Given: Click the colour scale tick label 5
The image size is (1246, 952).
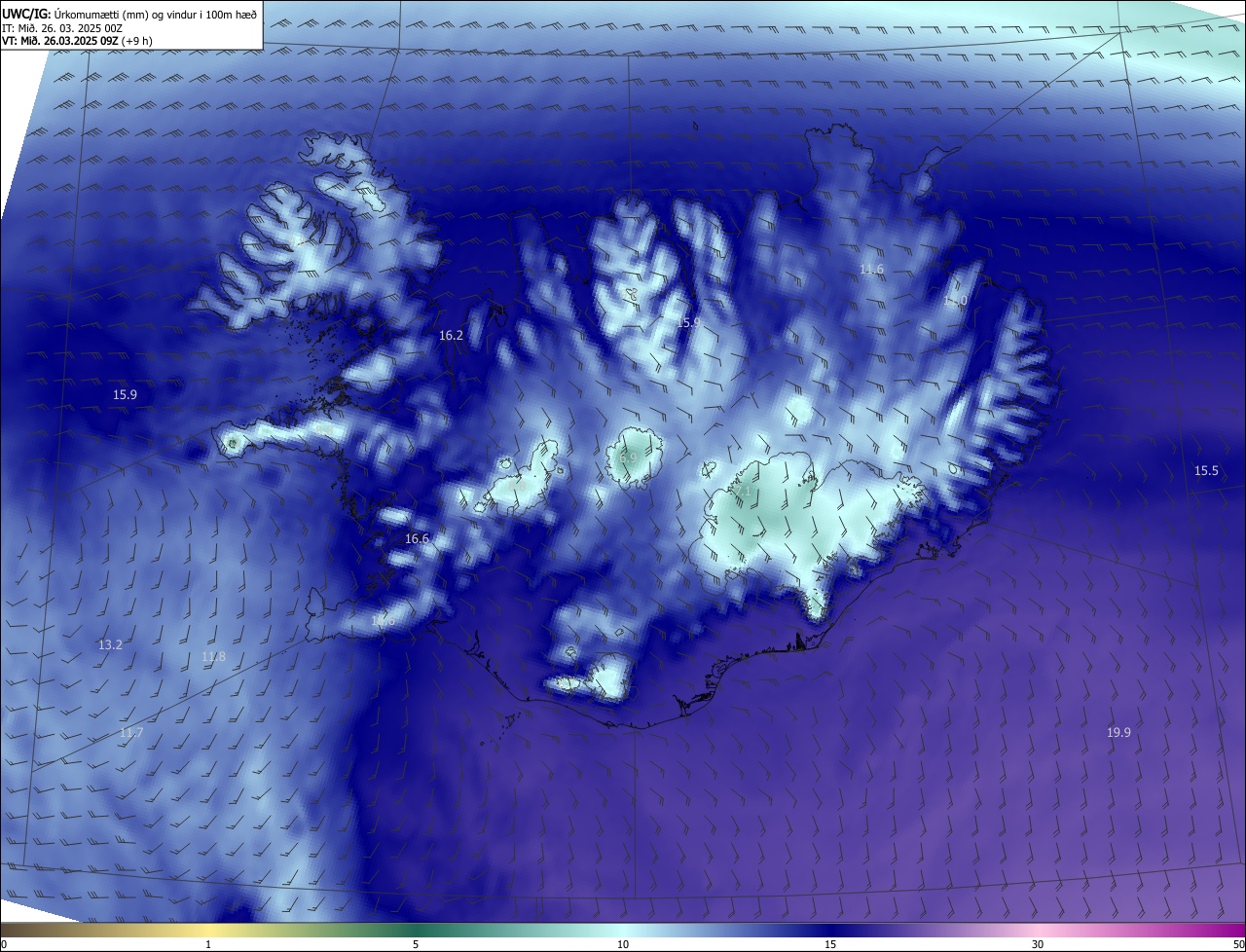Looking at the screenshot, I should coord(416,944).
